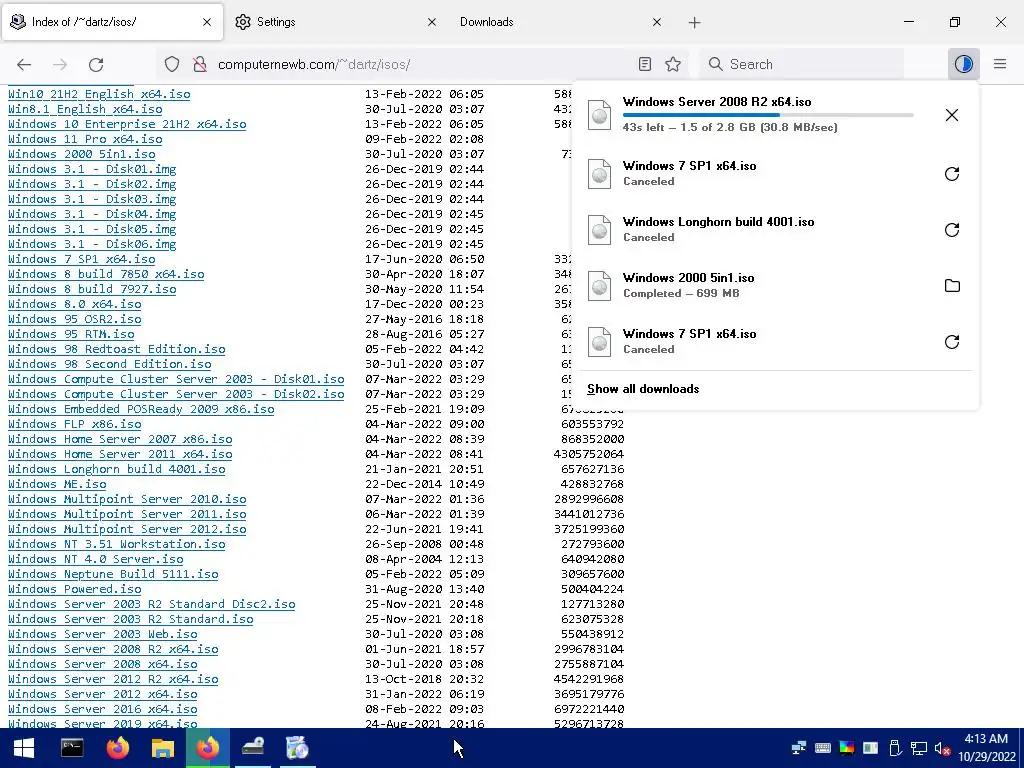Click the Windows Server 2008 R2 progress bar
The image size is (1024, 768).
point(768,115)
